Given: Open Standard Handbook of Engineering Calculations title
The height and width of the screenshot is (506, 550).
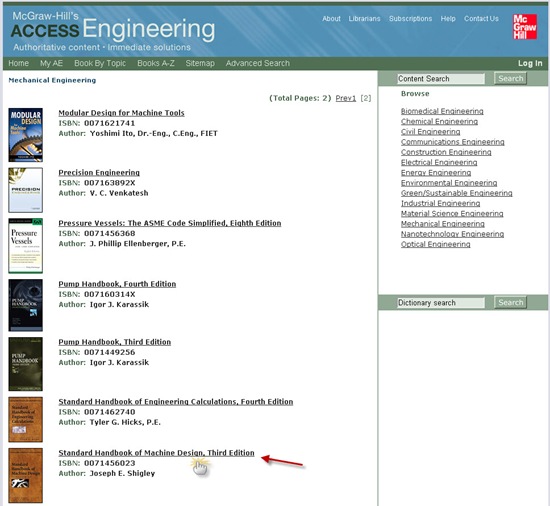Looking at the screenshot, I should tap(176, 402).
